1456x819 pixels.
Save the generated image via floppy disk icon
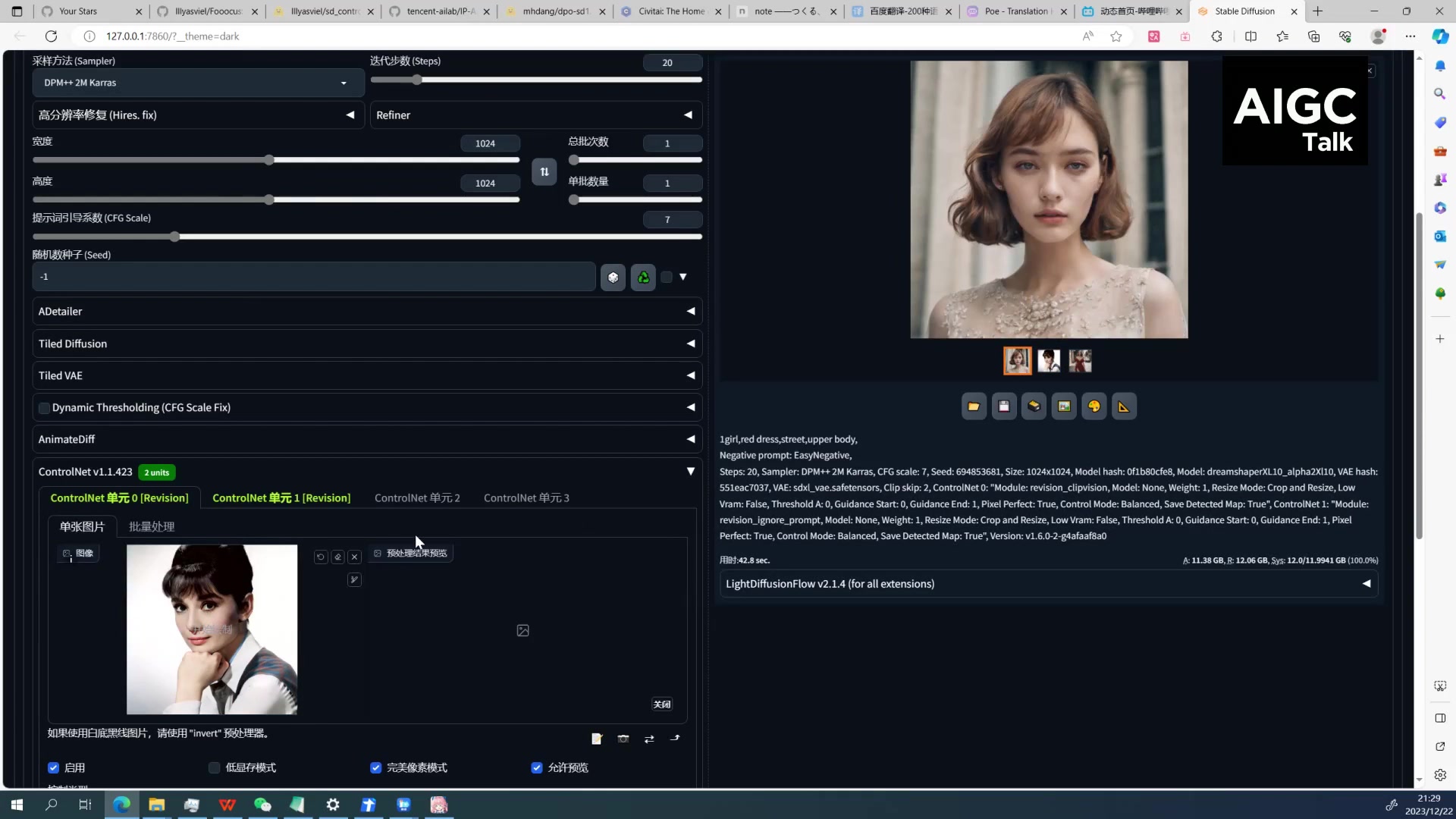coord(1004,406)
